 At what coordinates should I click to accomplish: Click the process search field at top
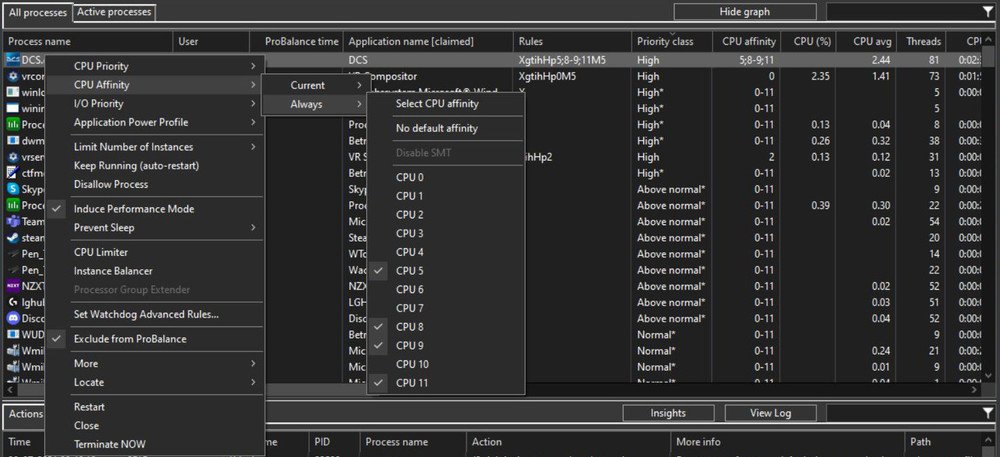pos(904,11)
